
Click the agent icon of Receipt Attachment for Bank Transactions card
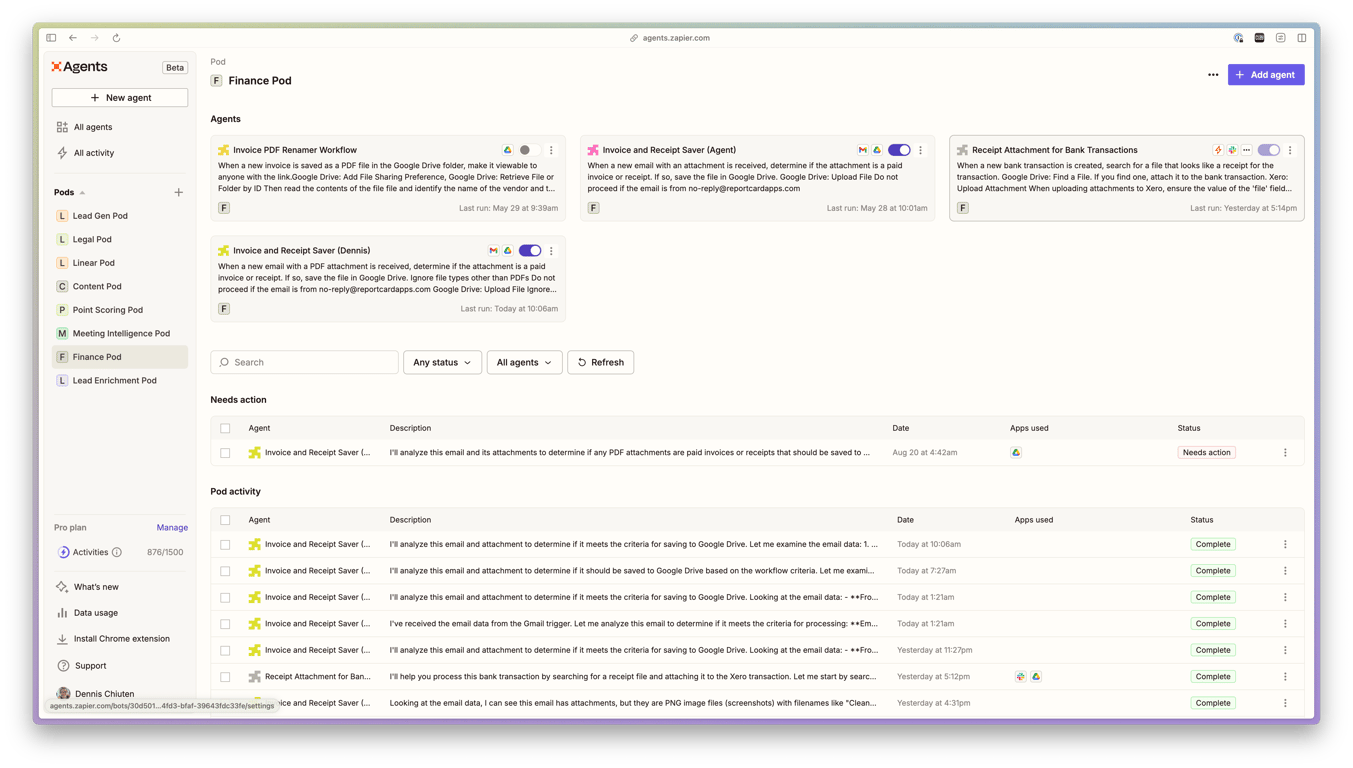point(962,150)
